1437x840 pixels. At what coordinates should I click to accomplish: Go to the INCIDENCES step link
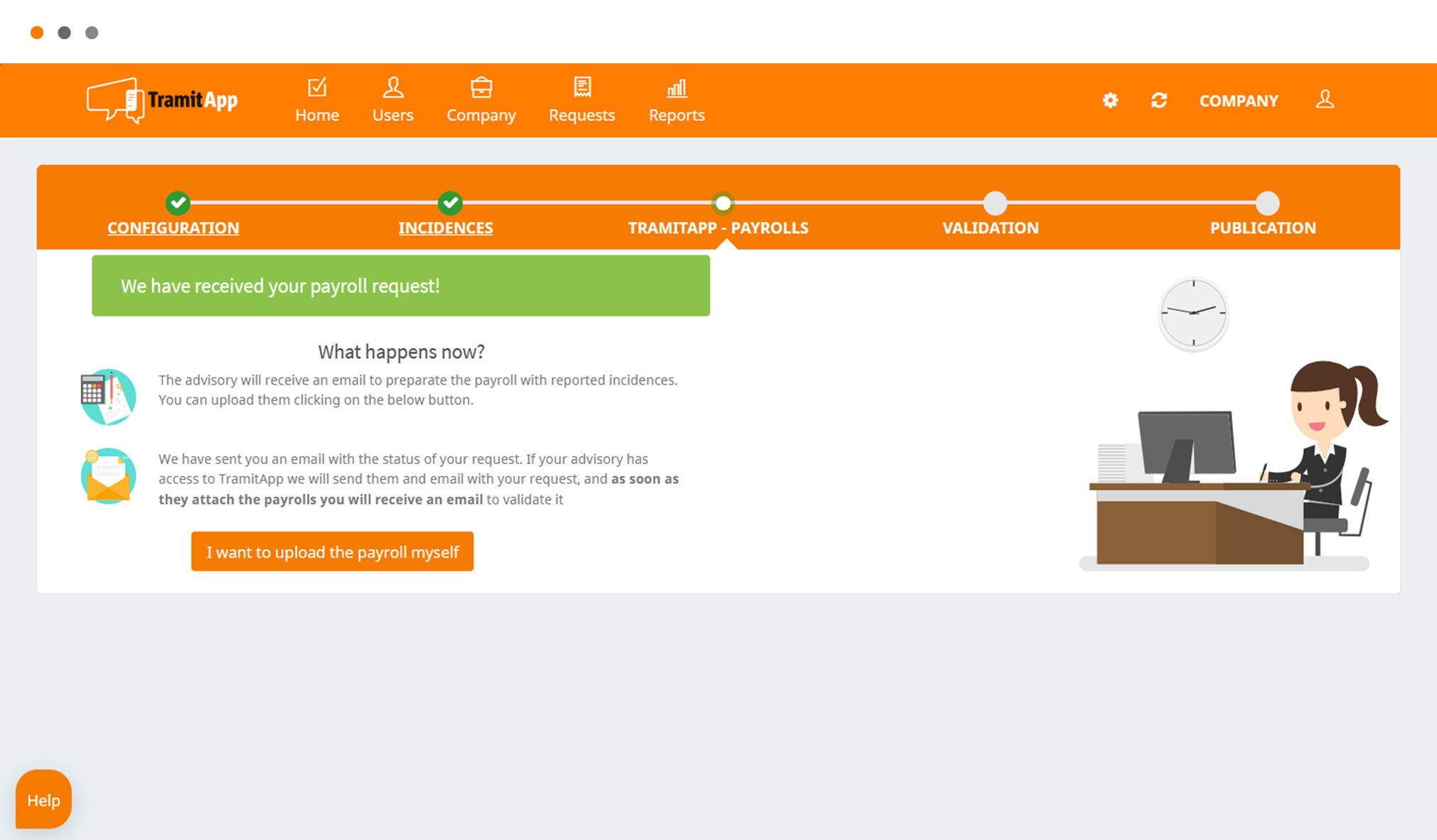(446, 228)
